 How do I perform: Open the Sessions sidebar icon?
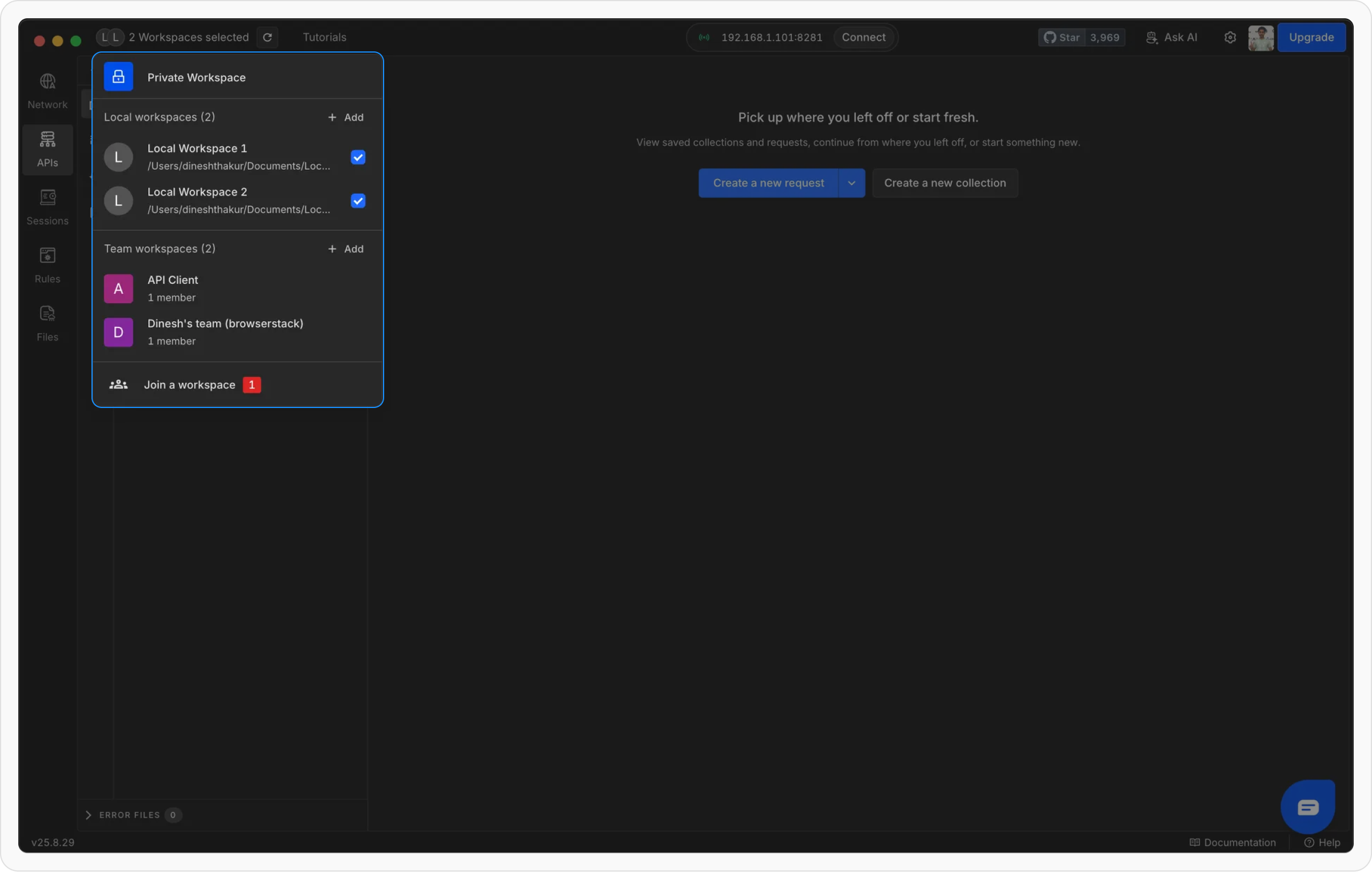click(x=47, y=207)
